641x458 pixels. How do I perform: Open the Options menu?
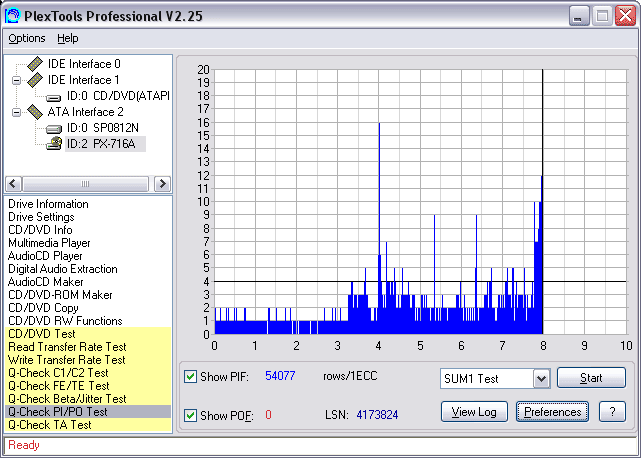click(27, 38)
